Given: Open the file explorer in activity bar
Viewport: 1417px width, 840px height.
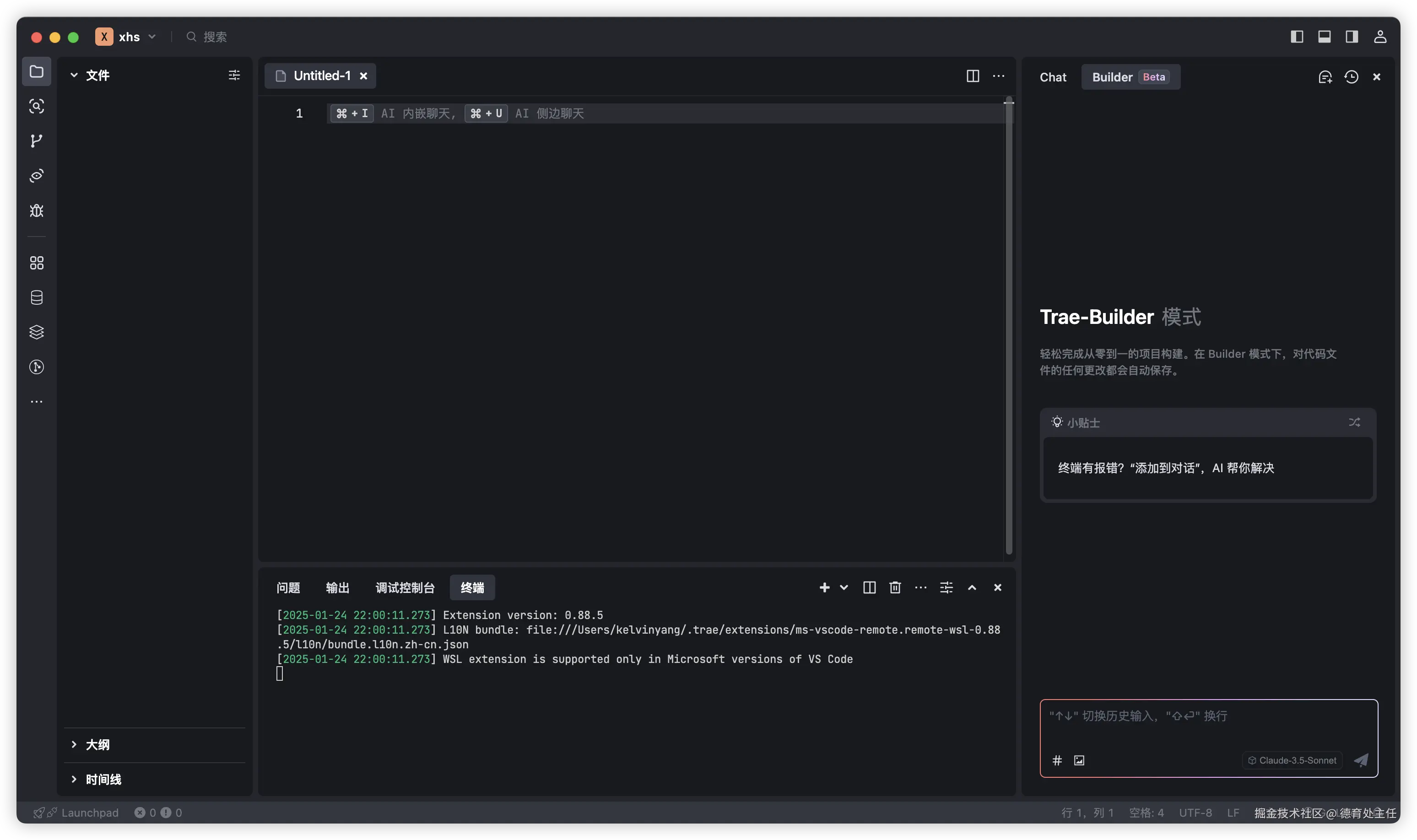Looking at the screenshot, I should pyautogui.click(x=36, y=71).
